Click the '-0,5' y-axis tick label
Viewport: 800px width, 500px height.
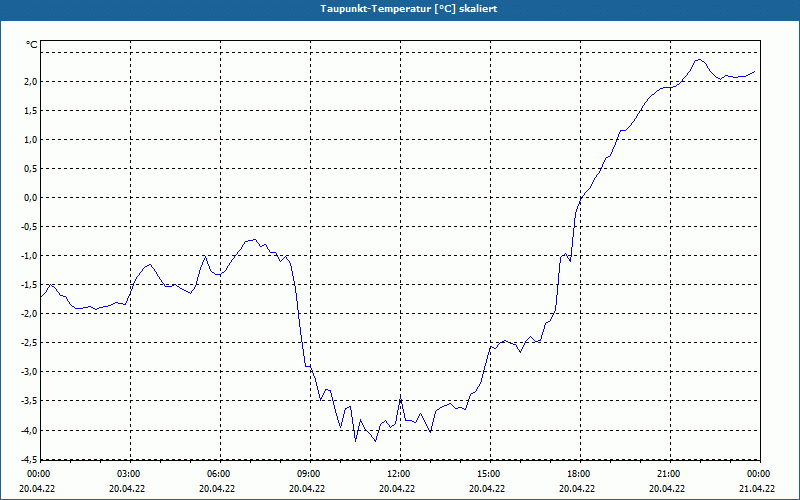pos(27,227)
